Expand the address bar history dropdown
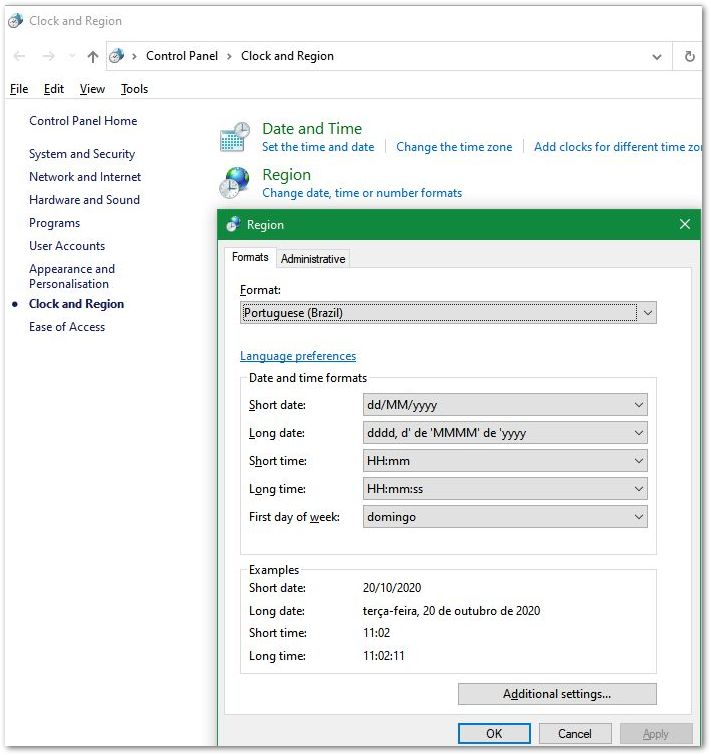This screenshot has height=755, width=711. click(x=657, y=57)
